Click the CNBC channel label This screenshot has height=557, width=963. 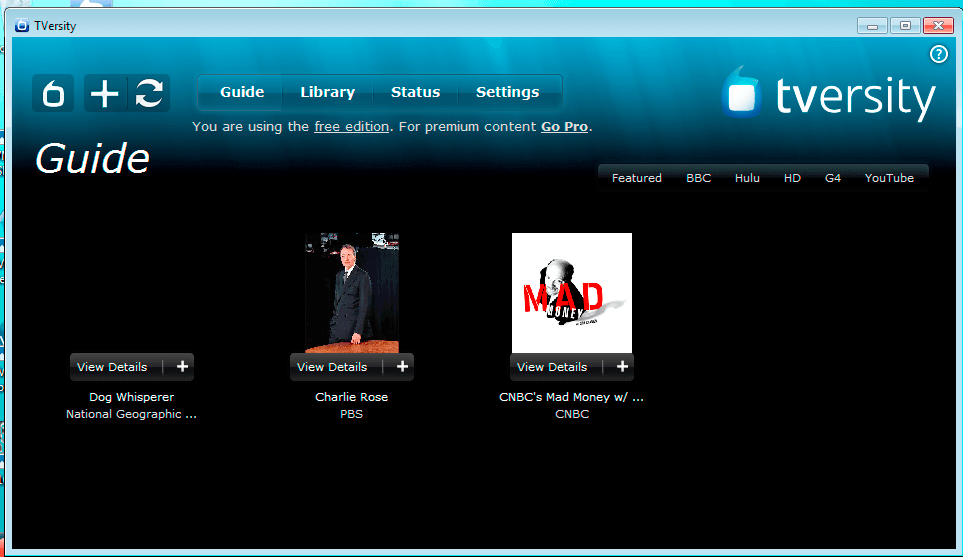pyautogui.click(x=572, y=414)
